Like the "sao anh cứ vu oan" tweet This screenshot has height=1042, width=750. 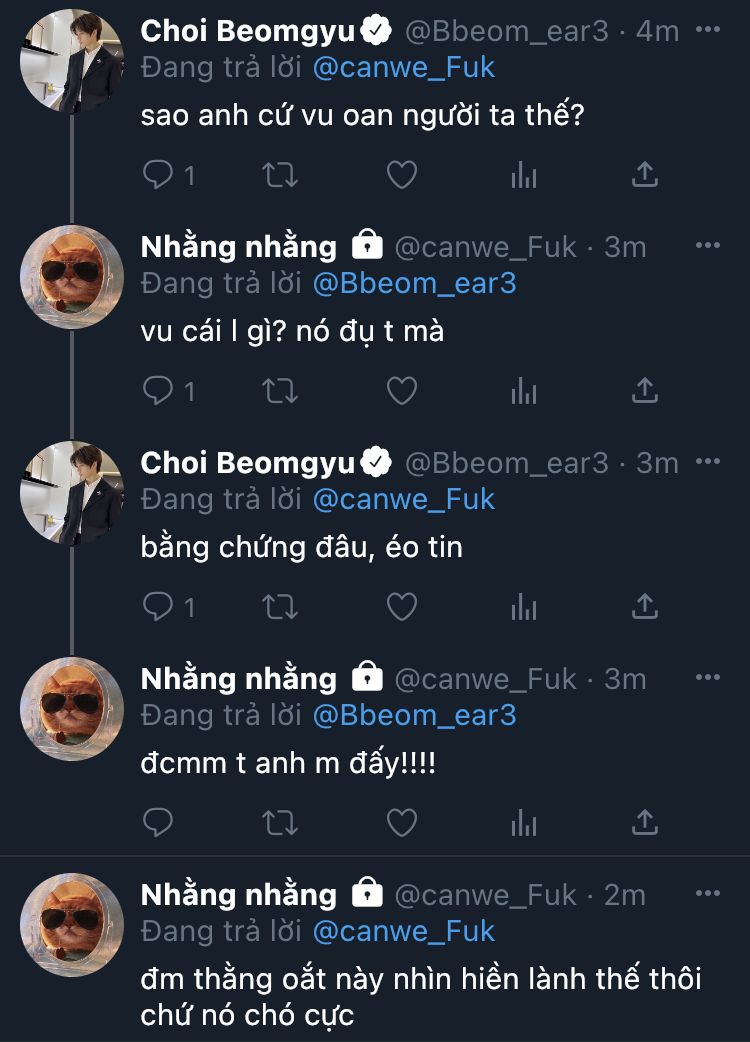pos(401,175)
